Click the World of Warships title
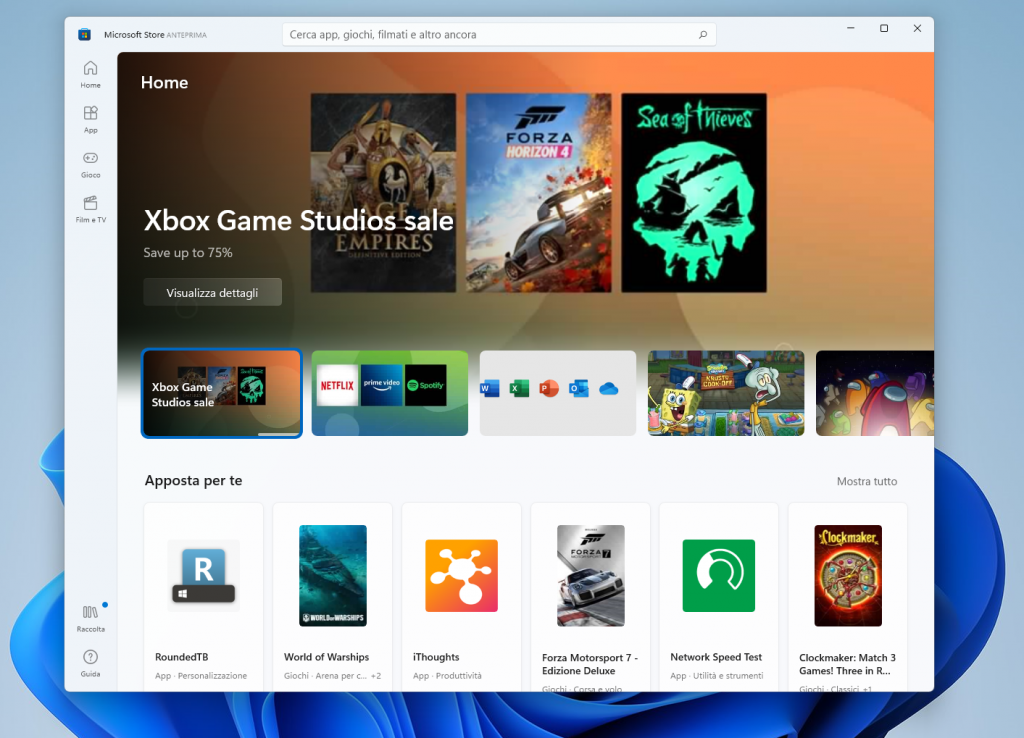This screenshot has width=1024, height=738. (x=327, y=657)
